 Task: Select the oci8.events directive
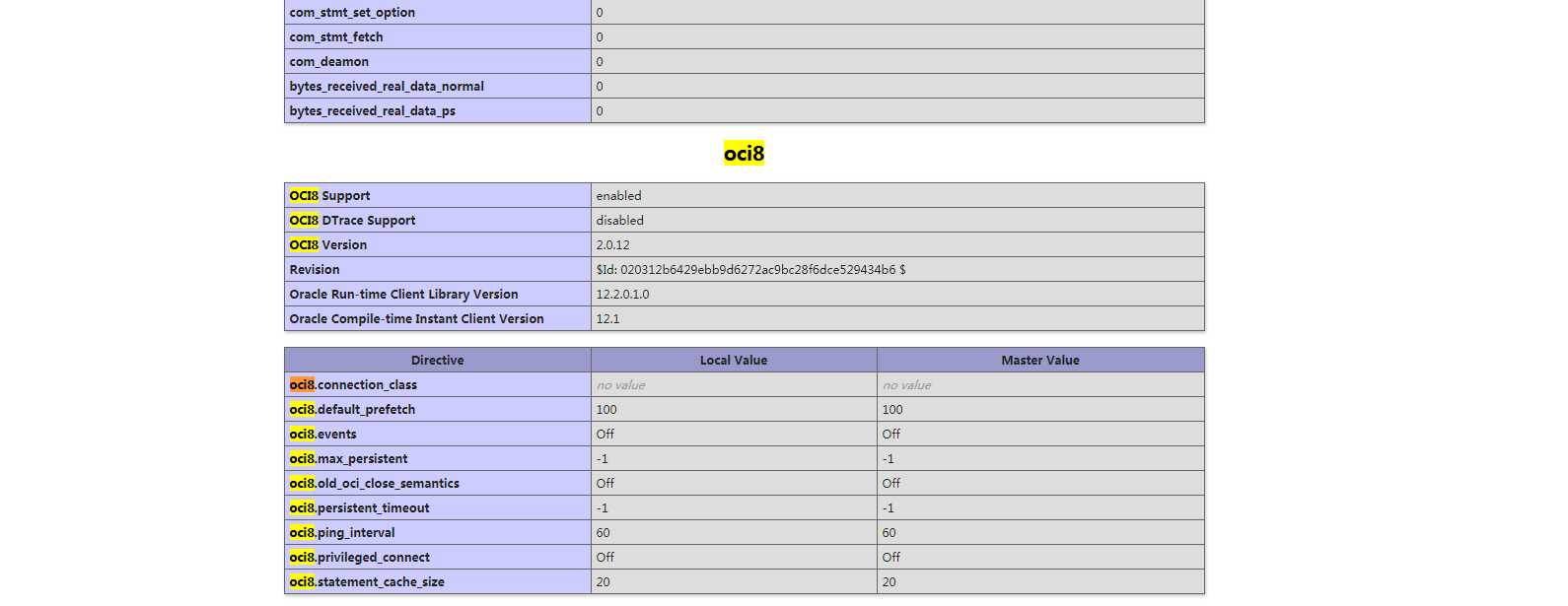[x=322, y=434]
